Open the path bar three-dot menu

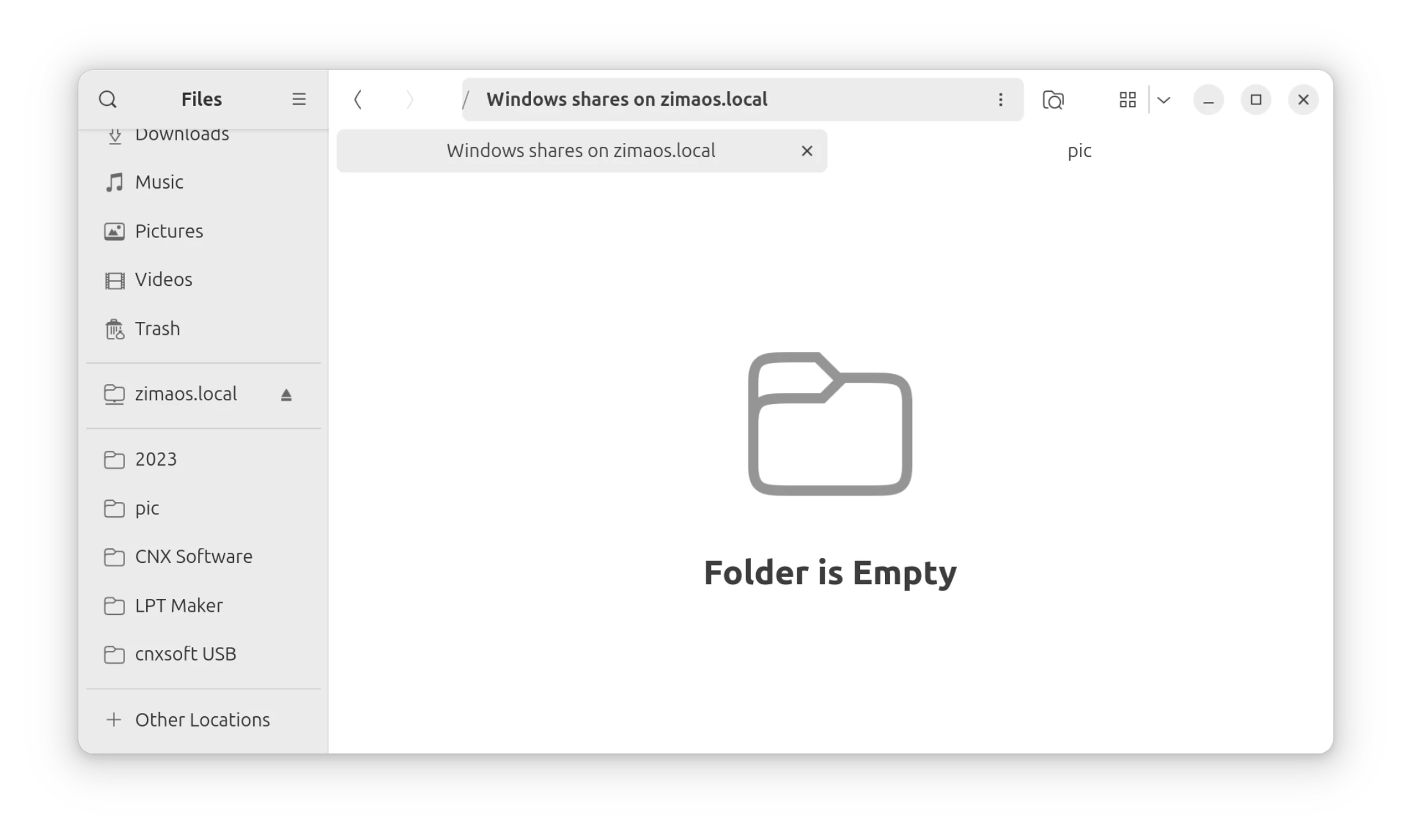[1001, 99]
